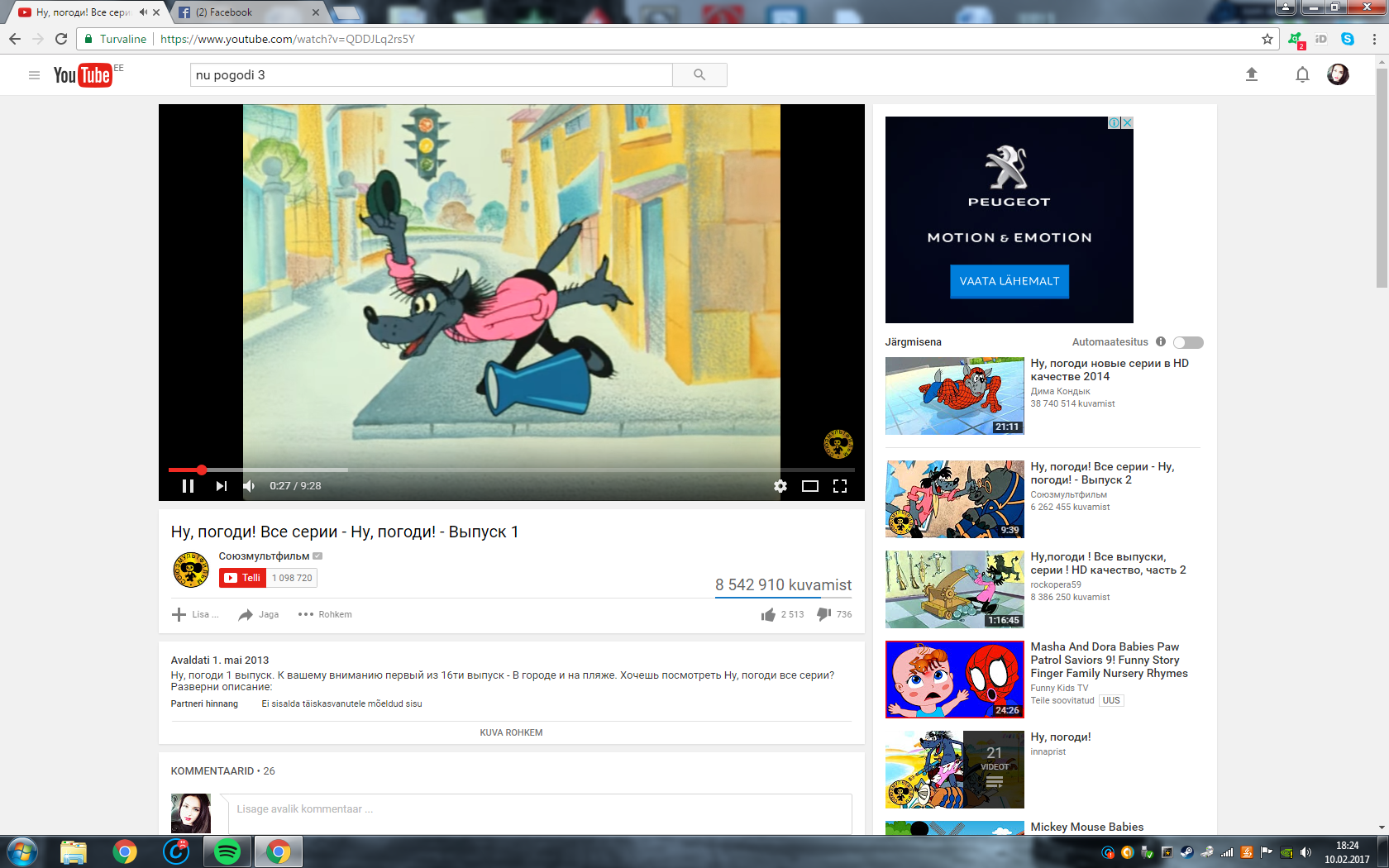Open the YouTube hamburger guide menu
Image resolution: width=1389 pixels, height=868 pixels.
point(34,75)
